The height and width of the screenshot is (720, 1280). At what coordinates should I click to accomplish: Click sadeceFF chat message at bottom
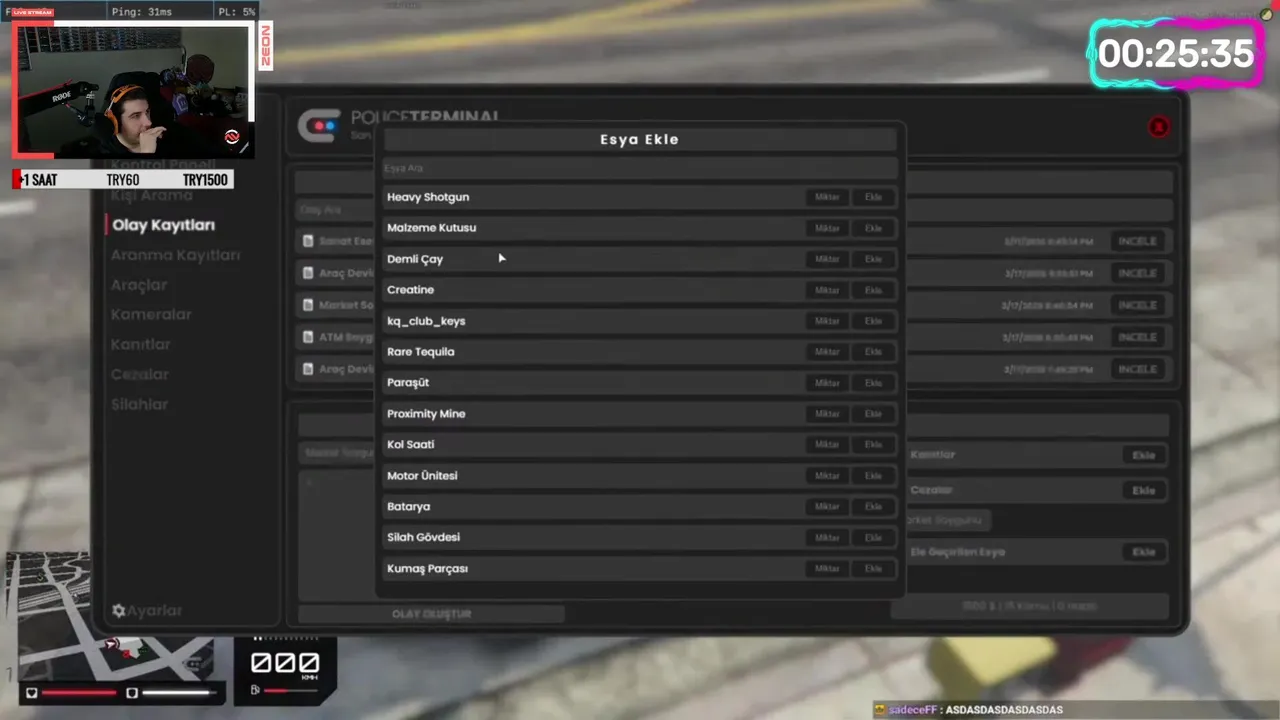coord(968,710)
